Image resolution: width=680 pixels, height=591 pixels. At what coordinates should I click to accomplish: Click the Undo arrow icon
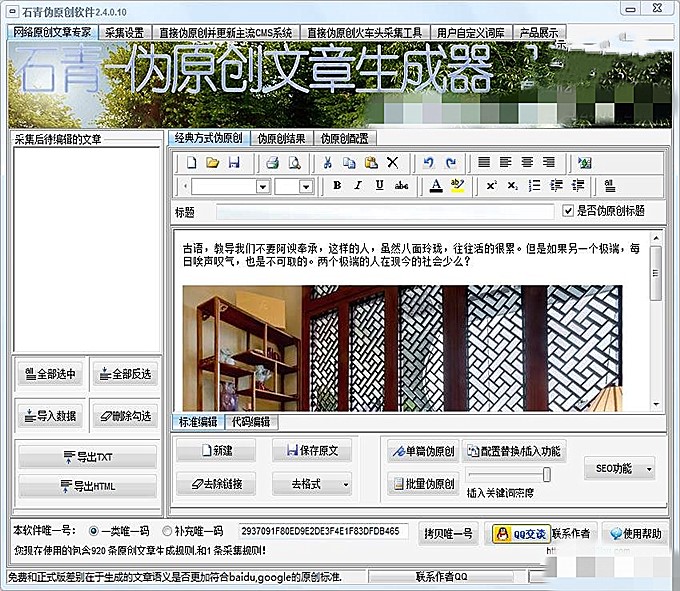428,162
